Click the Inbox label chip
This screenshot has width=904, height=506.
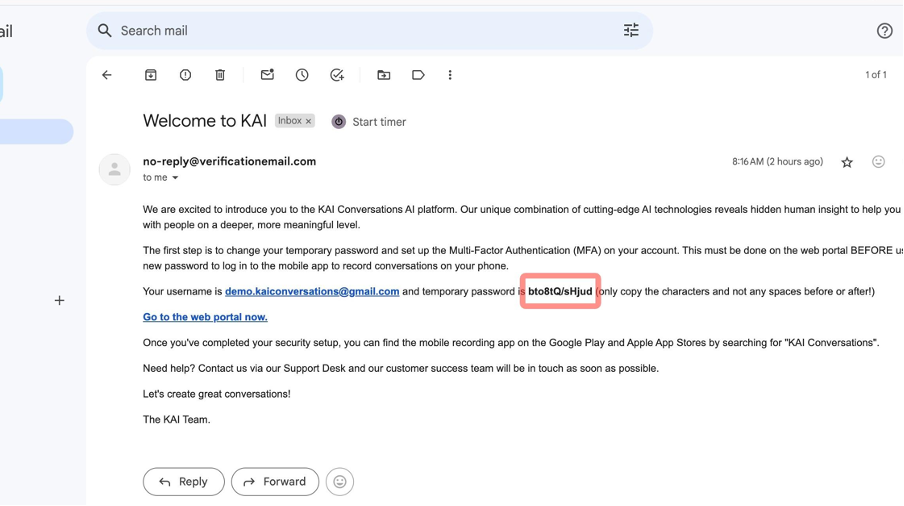289,120
